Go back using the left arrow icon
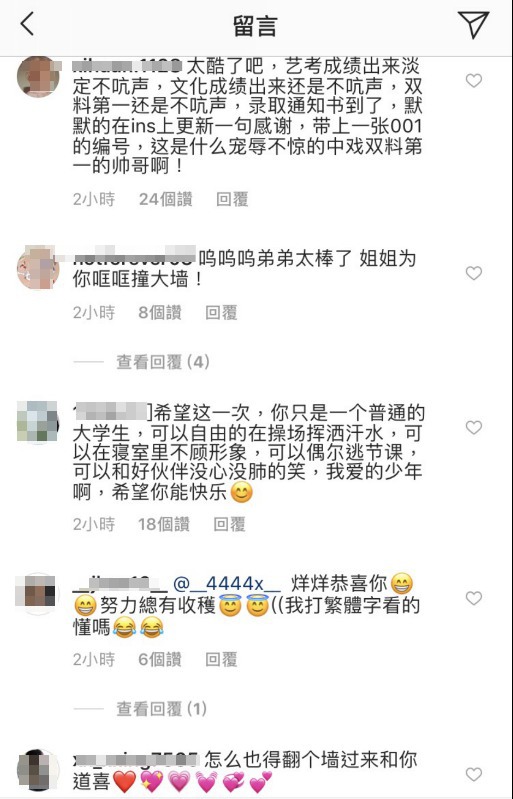Image resolution: width=513 pixels, height=799 pixels. click(x=27, y=24)
